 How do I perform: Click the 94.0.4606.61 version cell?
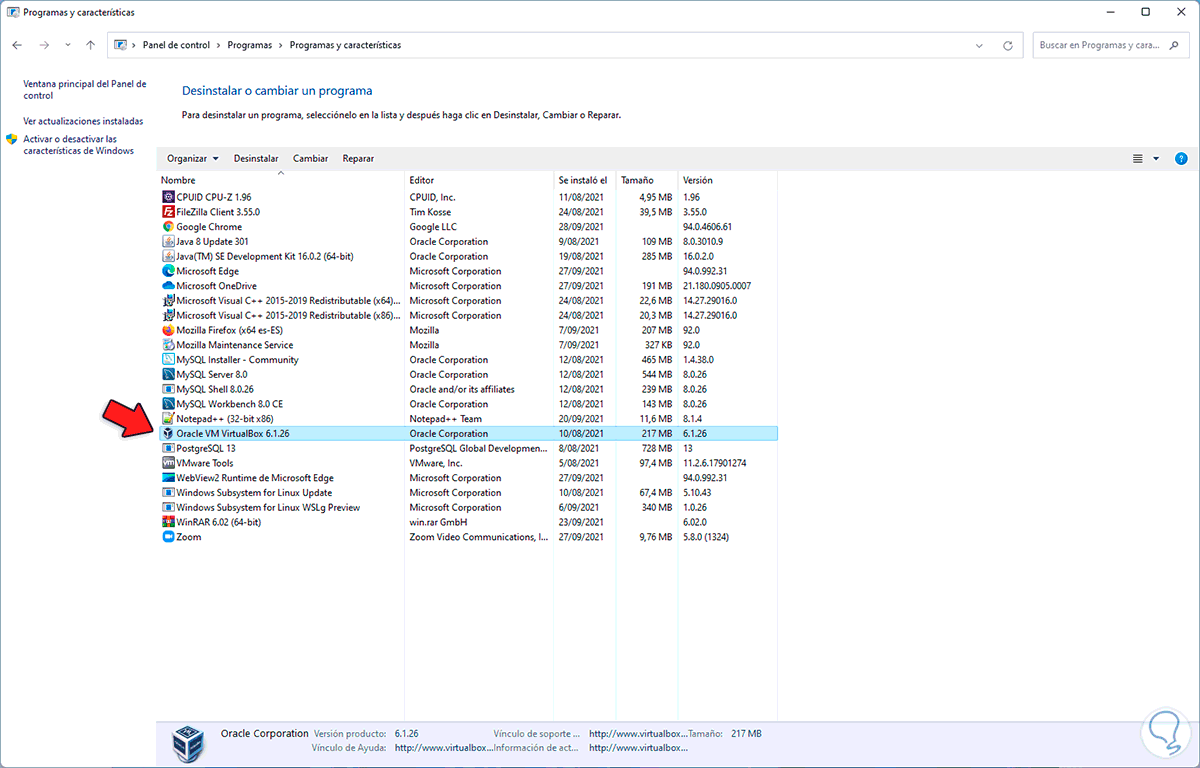point(708,227)
